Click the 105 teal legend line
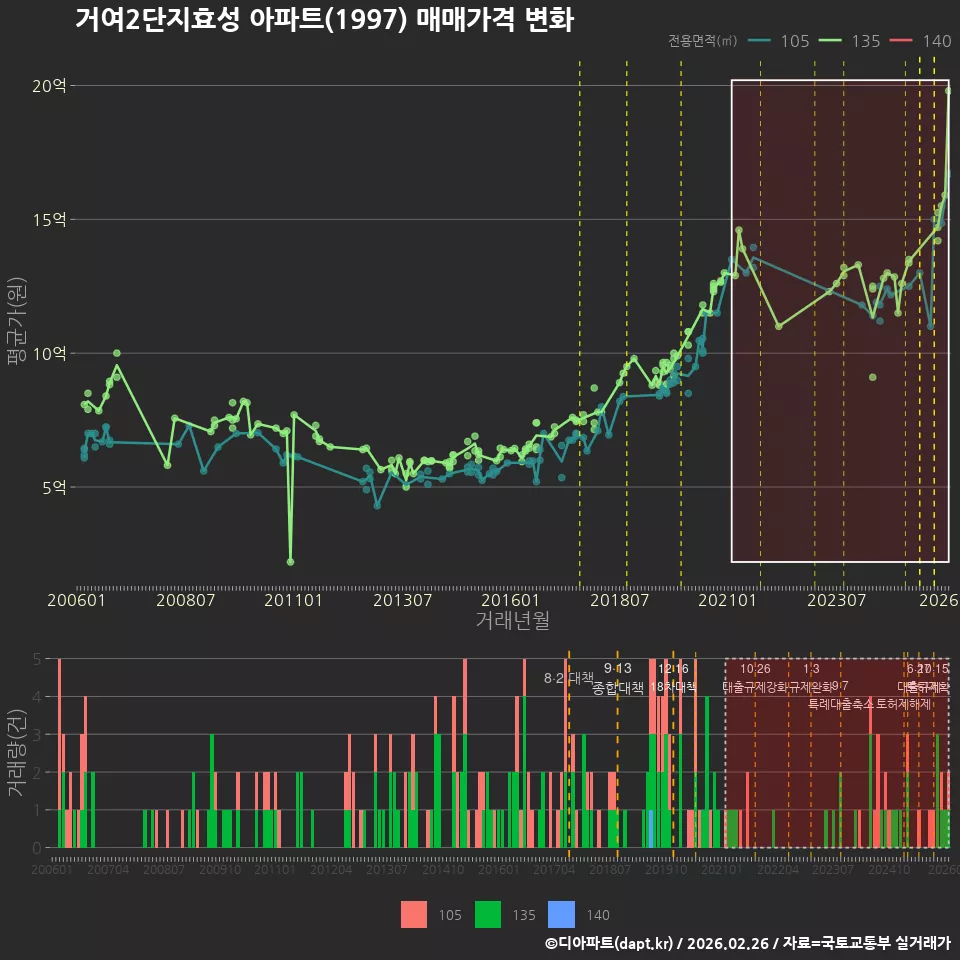The height and width of the screenshot is (960, 960). 759,41
